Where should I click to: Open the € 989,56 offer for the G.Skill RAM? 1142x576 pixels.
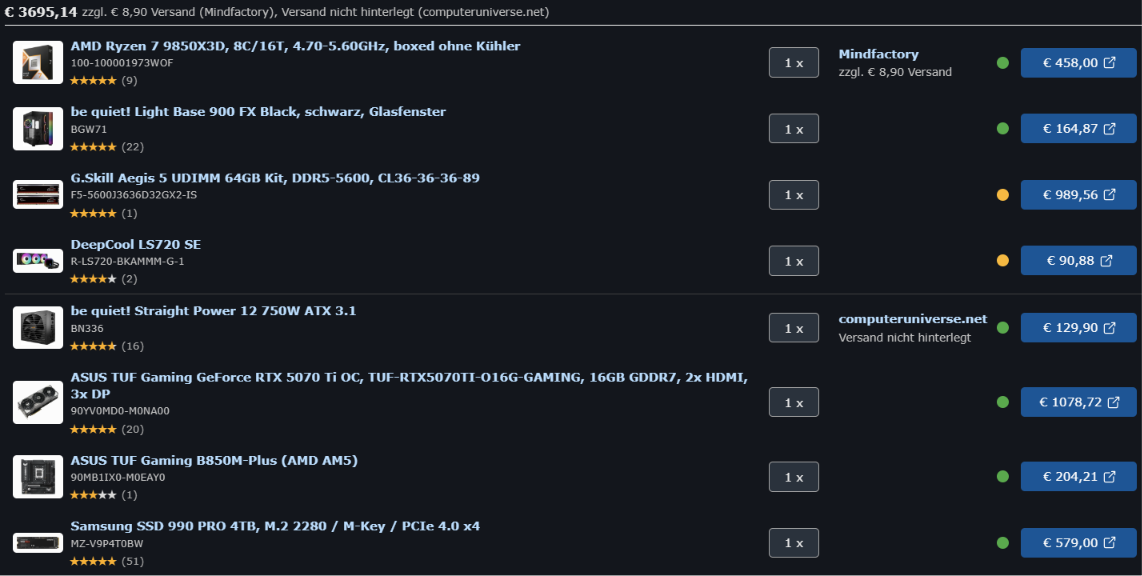[1079, 194]
